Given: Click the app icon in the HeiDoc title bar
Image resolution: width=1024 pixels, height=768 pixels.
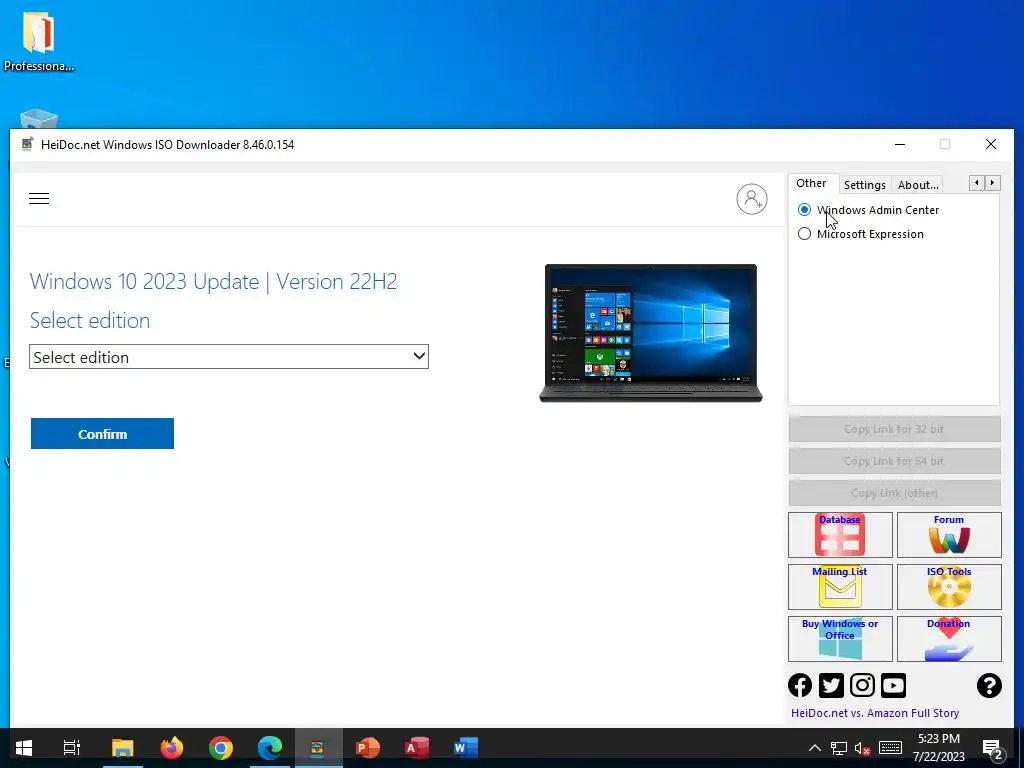Looking at the screenshot, I should click(27, 144).
